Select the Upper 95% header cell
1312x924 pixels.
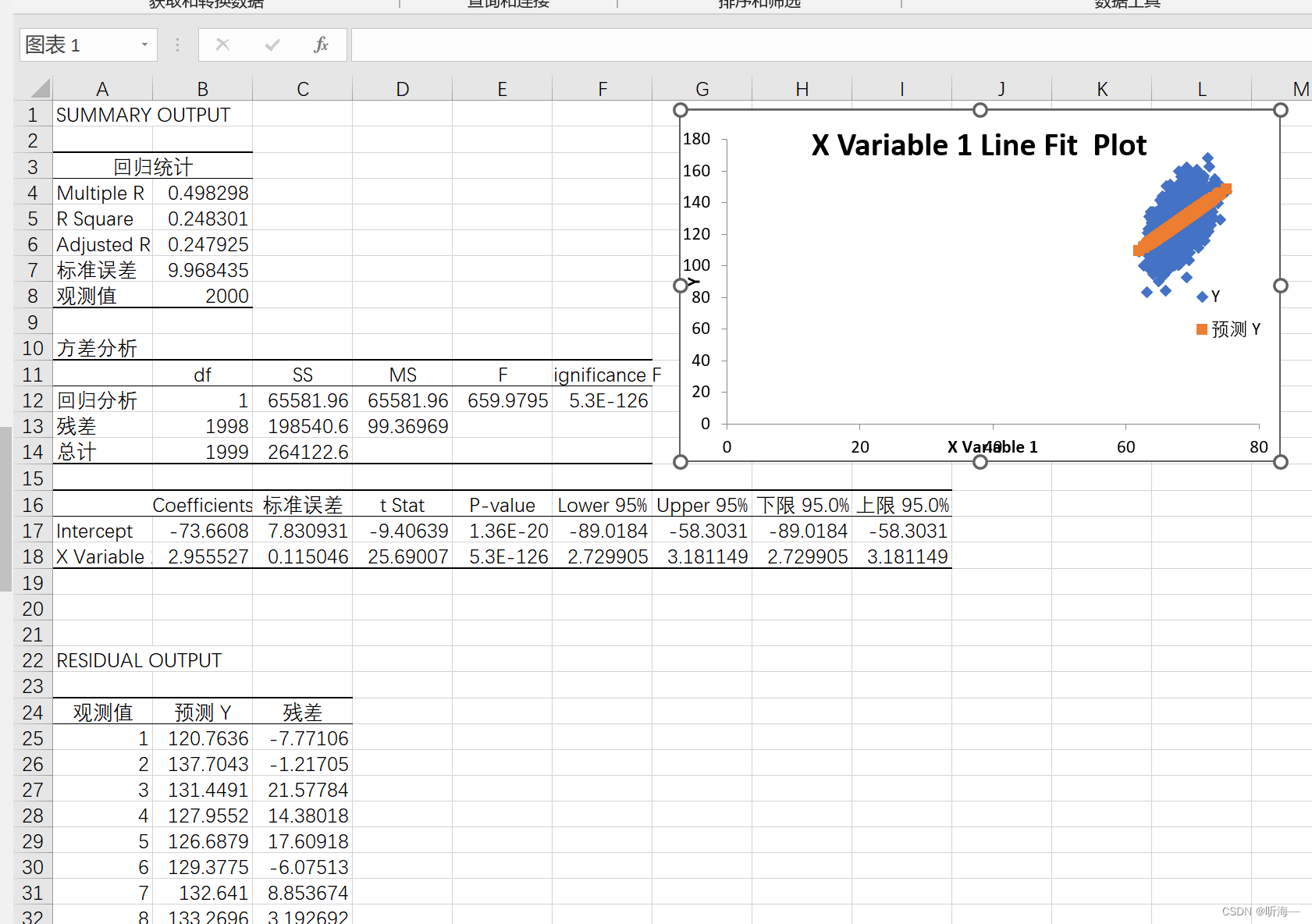pyautogui.click(x=702, y=505)
